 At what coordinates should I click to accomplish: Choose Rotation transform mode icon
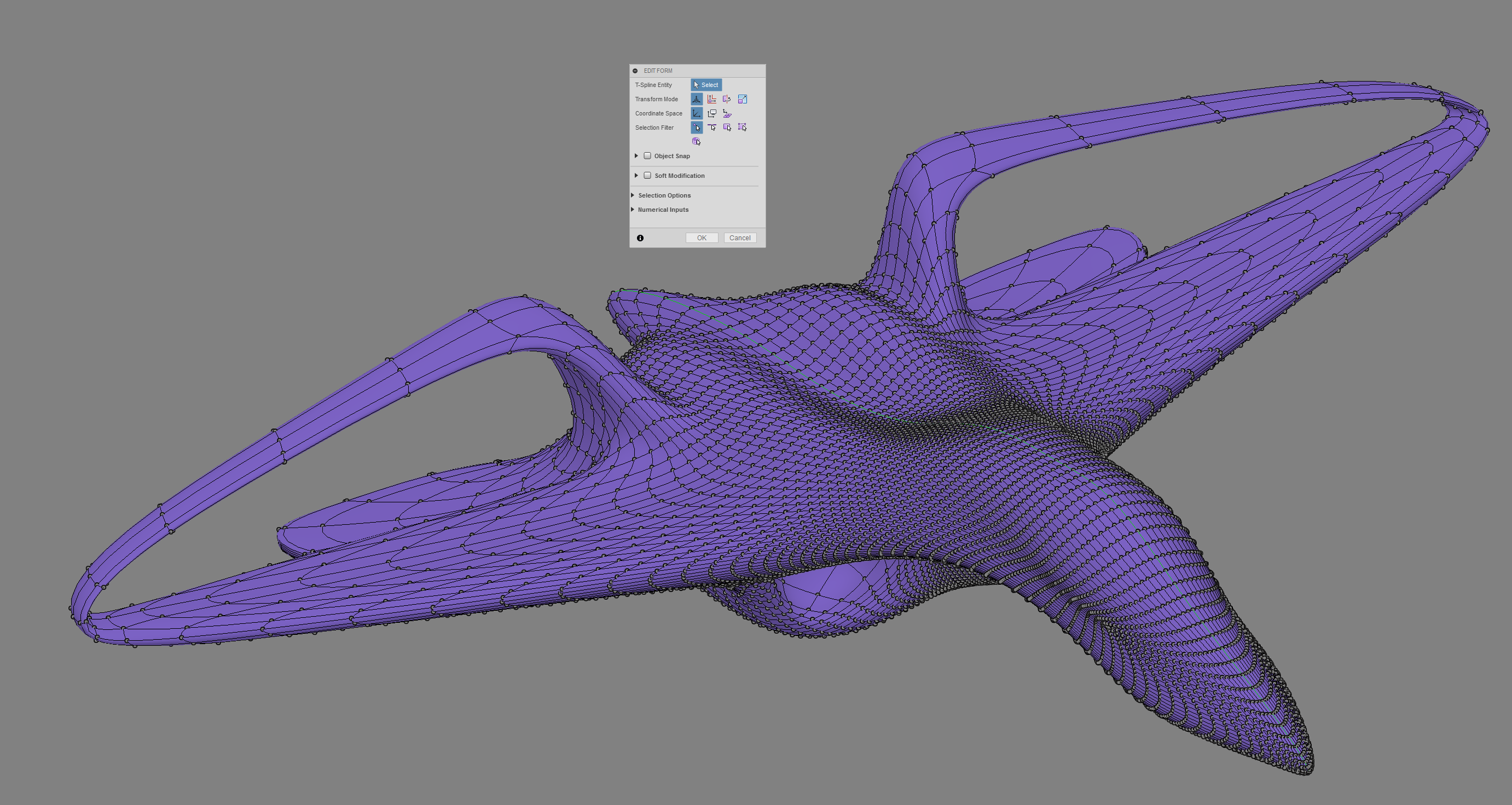click(x=727, y=99)
